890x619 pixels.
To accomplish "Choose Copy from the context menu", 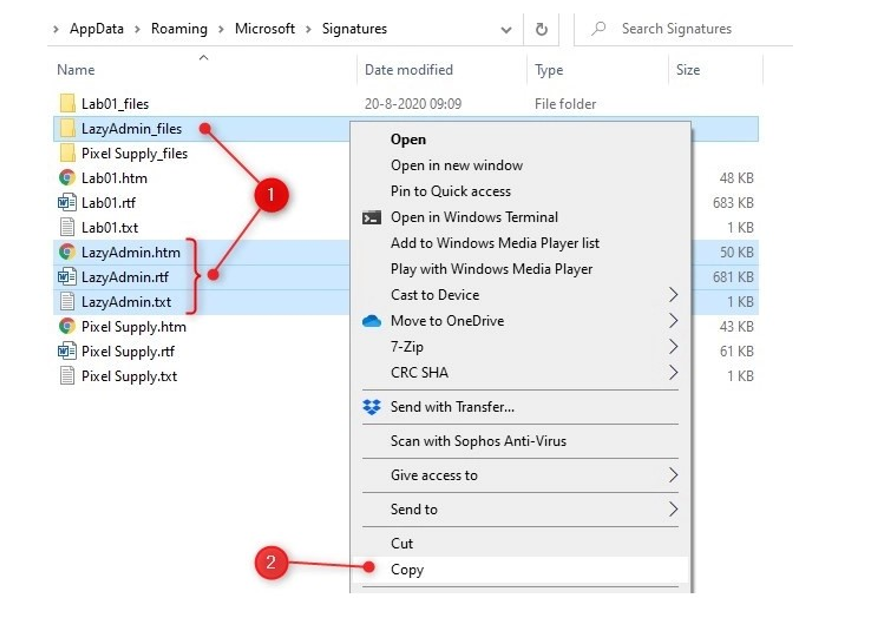I will pos(407,570).
